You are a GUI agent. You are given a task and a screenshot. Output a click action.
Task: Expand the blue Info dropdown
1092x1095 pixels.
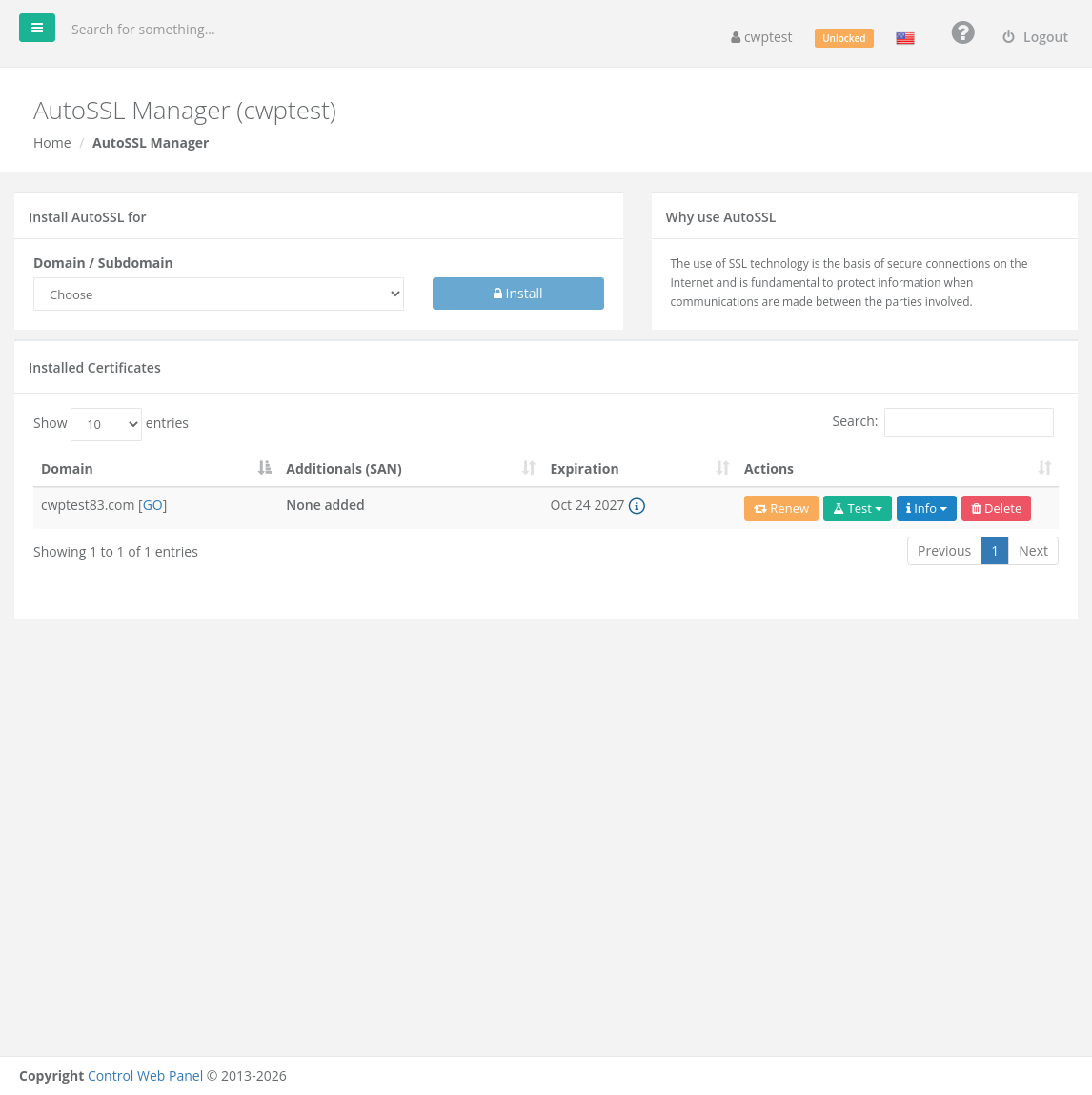click(926, 508)
